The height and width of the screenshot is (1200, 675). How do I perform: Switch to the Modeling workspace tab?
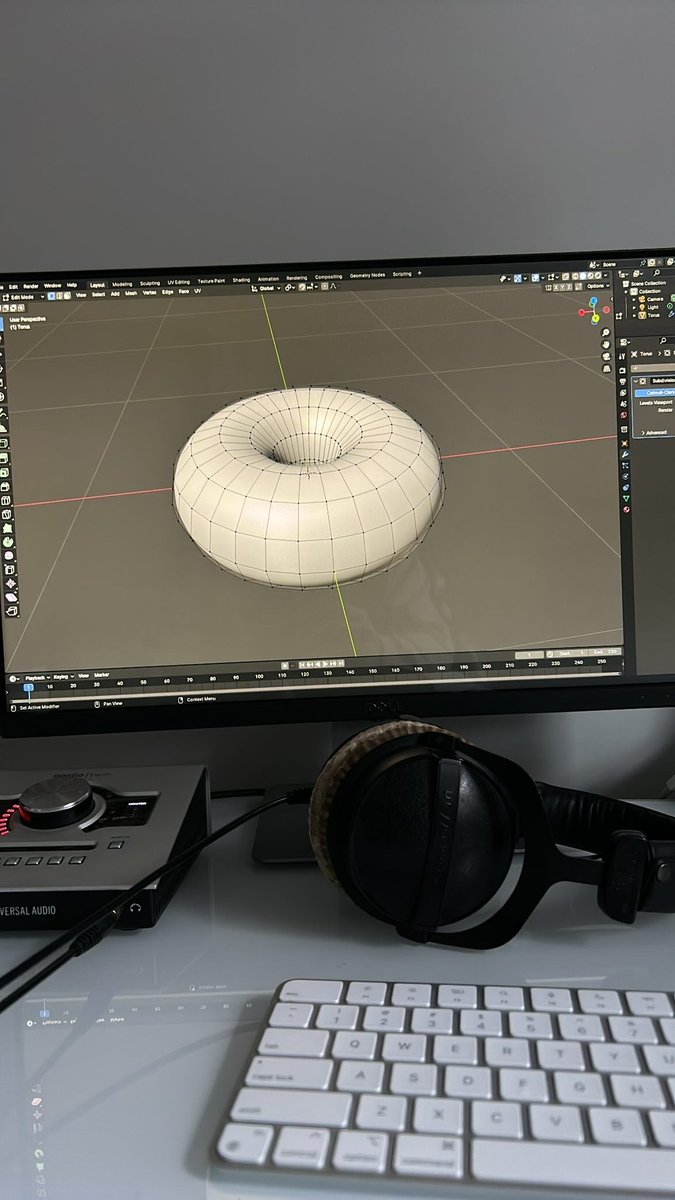122,284
